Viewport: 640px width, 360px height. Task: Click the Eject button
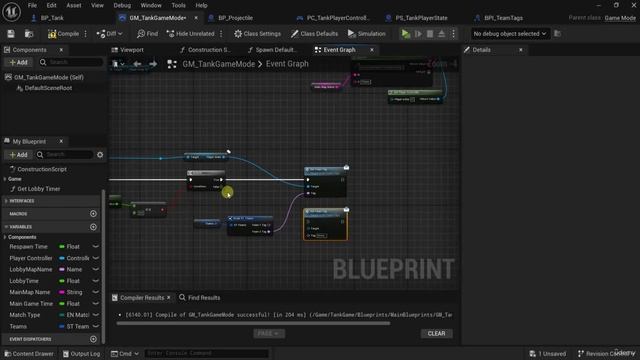[442, 34]
